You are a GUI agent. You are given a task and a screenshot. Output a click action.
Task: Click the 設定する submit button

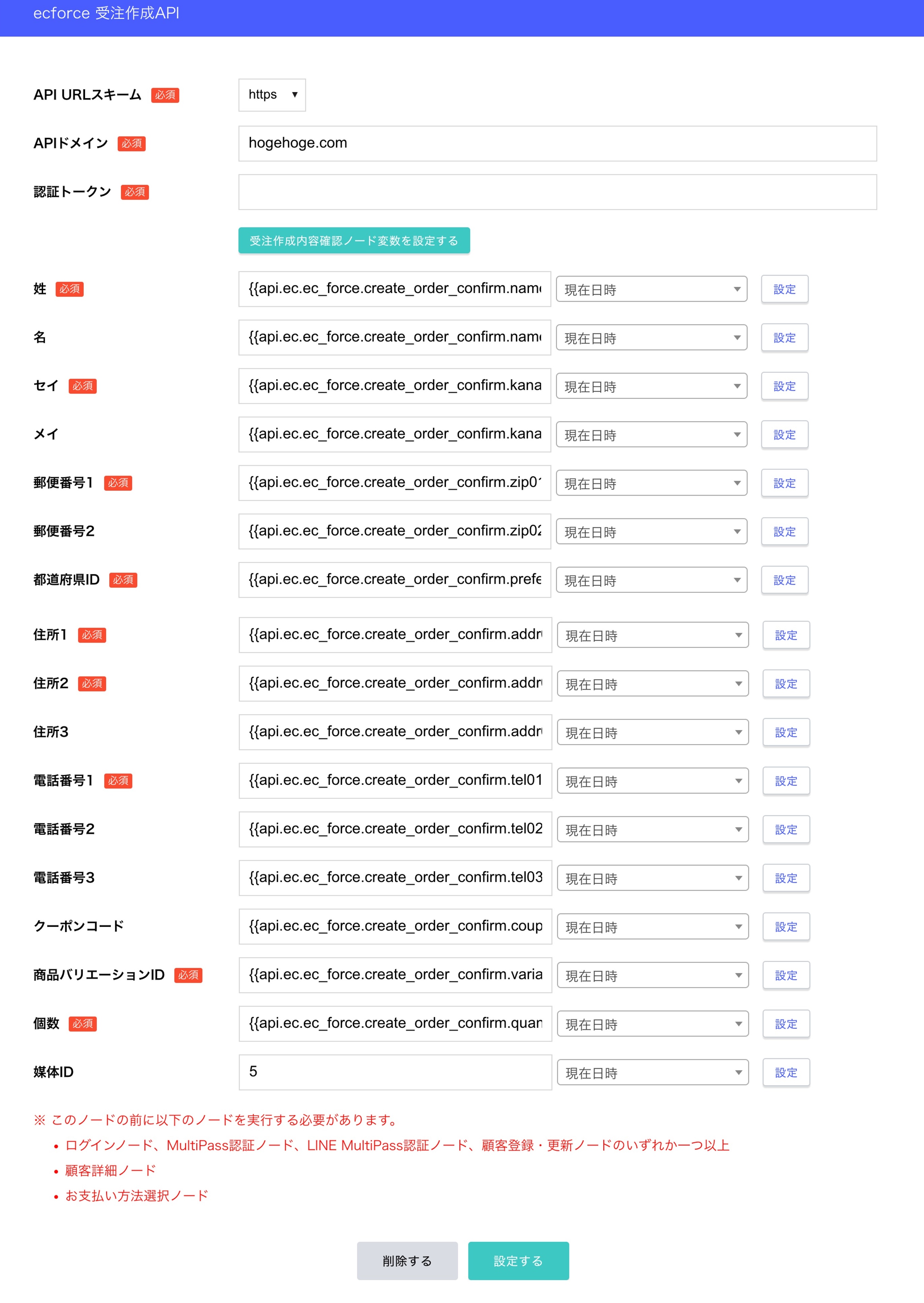(518, 1261)
